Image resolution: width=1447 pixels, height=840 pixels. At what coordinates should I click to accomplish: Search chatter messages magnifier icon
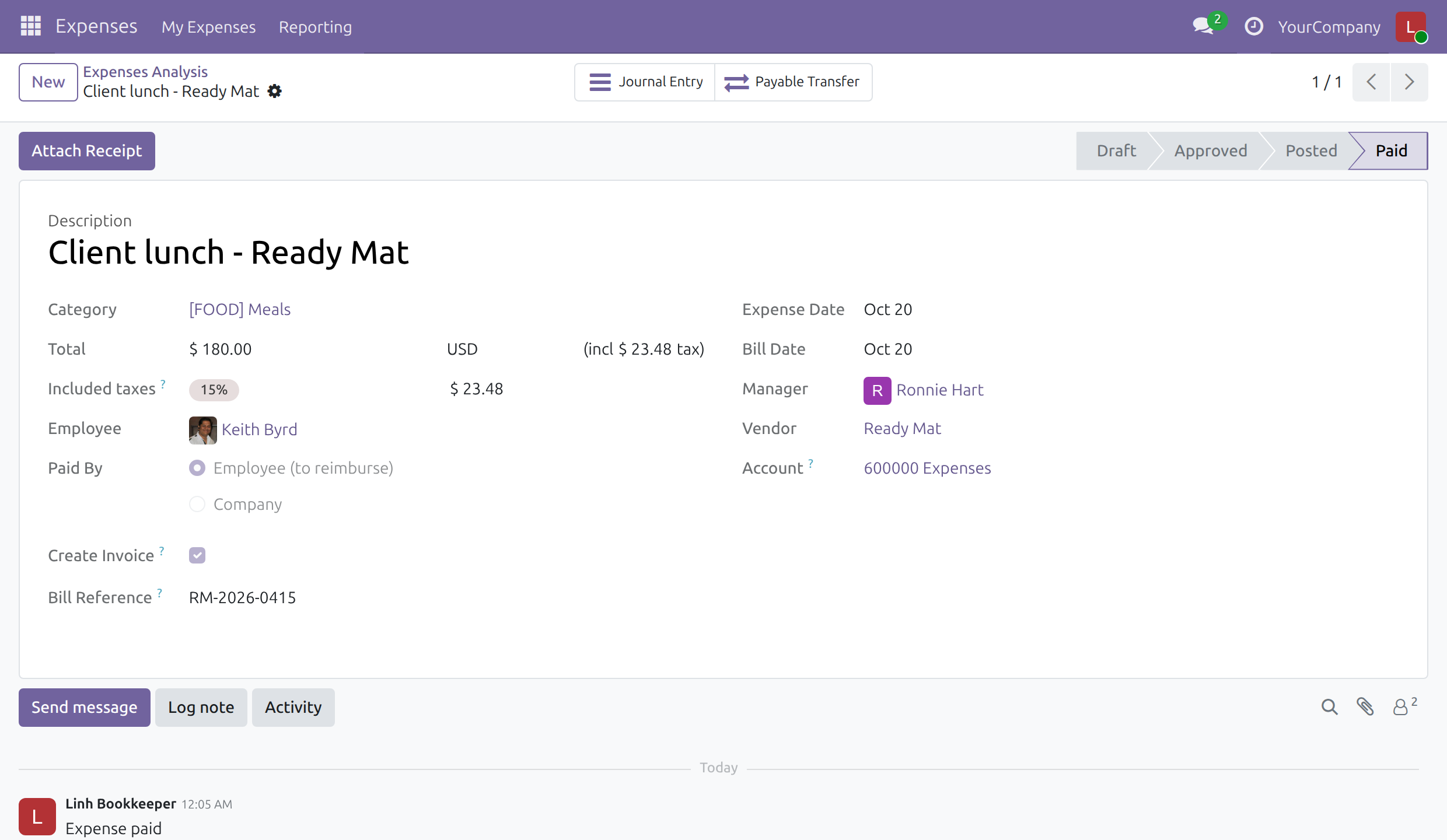[1329, 707]
